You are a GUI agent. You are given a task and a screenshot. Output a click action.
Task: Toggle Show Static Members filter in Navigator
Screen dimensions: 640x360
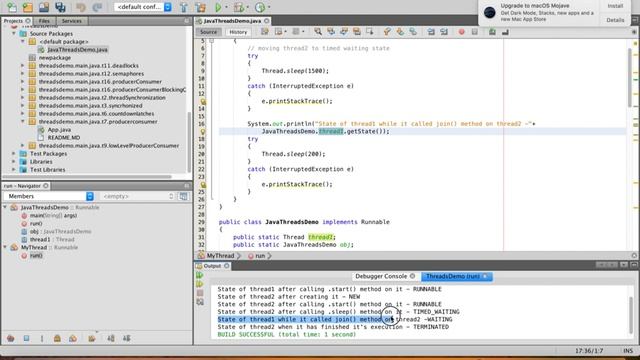[x=42, y=338]
